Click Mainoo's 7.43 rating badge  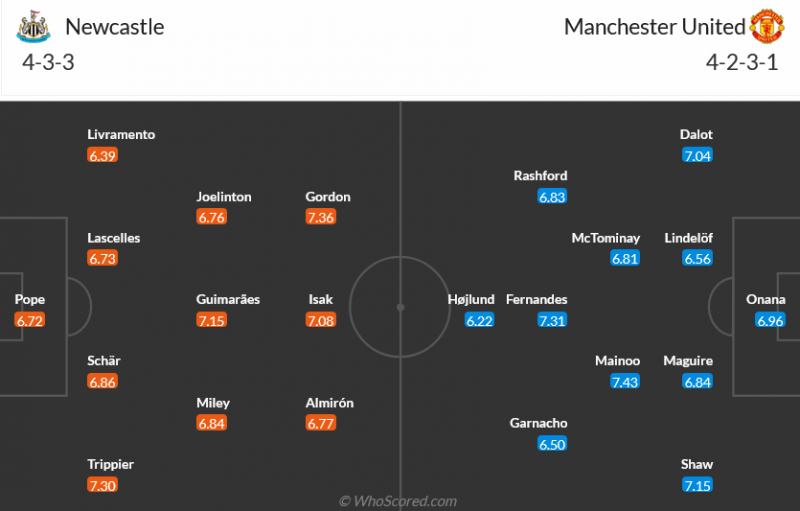click(x=625, y=382)
